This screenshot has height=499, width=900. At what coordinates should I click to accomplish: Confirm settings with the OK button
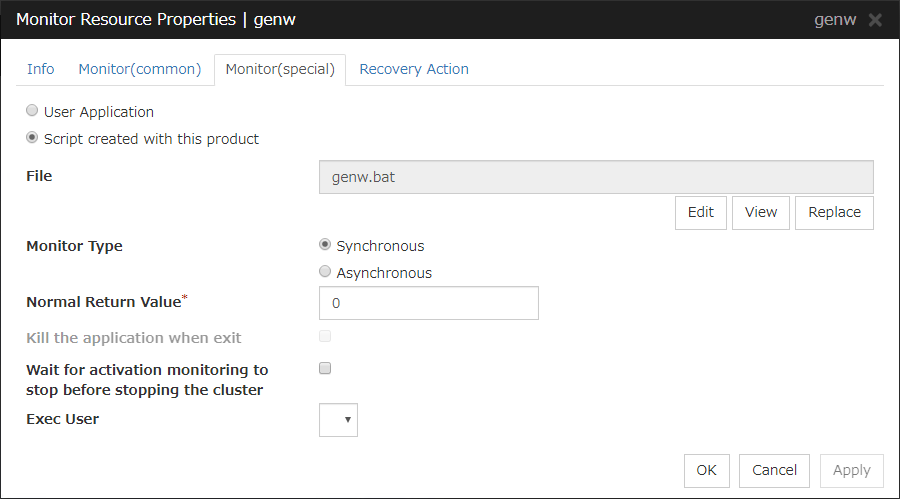click(x=707, y=470)
